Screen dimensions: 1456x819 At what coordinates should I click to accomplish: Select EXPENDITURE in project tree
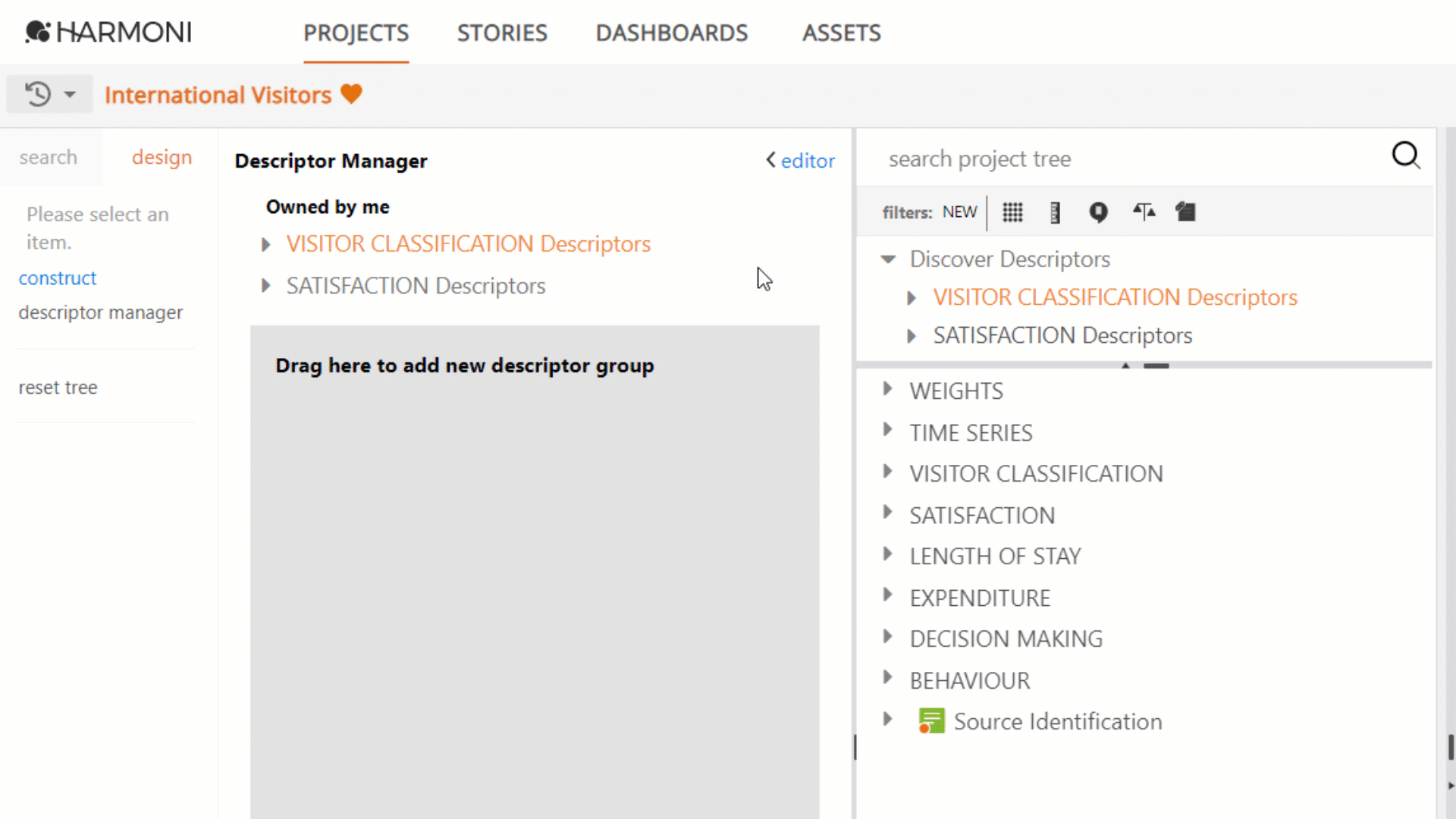(980, 598)
